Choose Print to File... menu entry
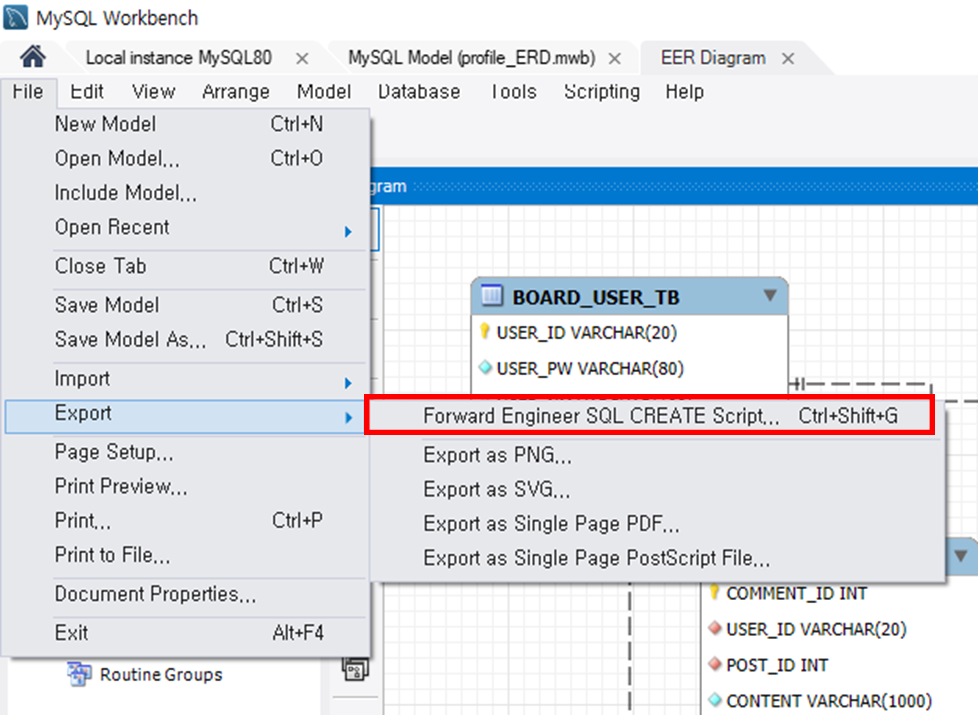The height and width of the screenshot is (715, 978). point(186,555)
